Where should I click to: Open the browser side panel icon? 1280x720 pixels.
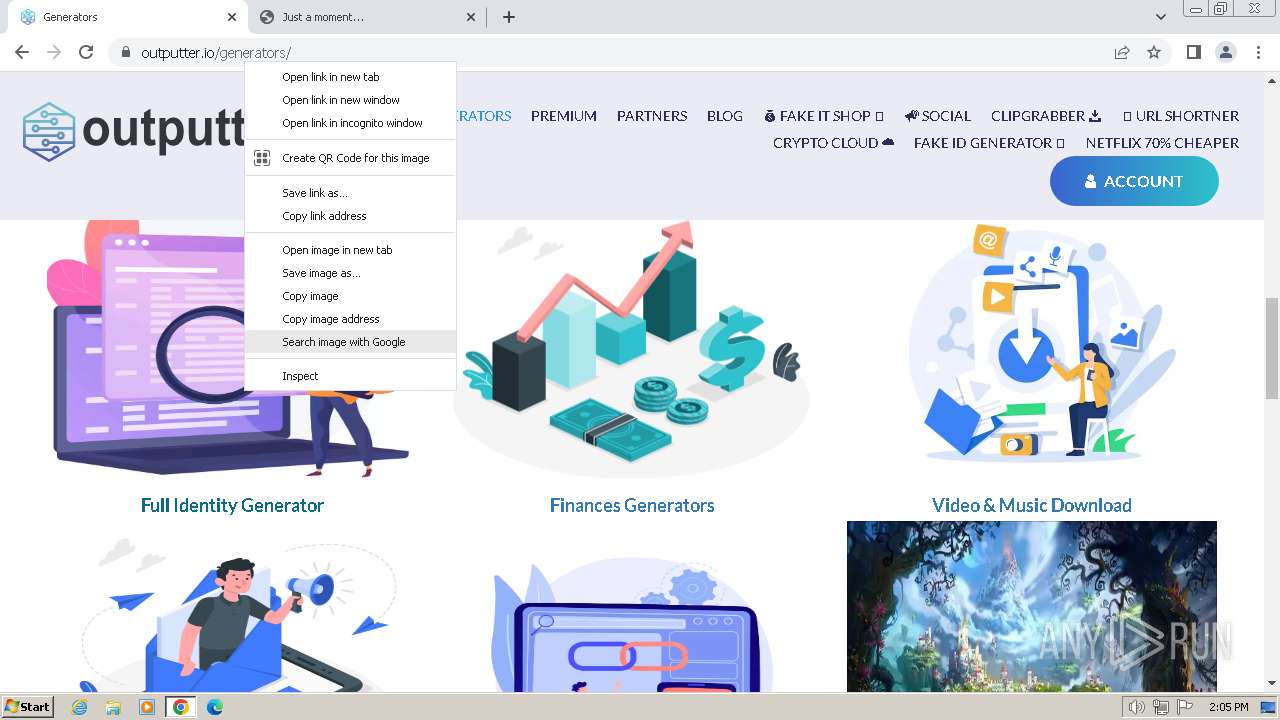[1193, 52]
